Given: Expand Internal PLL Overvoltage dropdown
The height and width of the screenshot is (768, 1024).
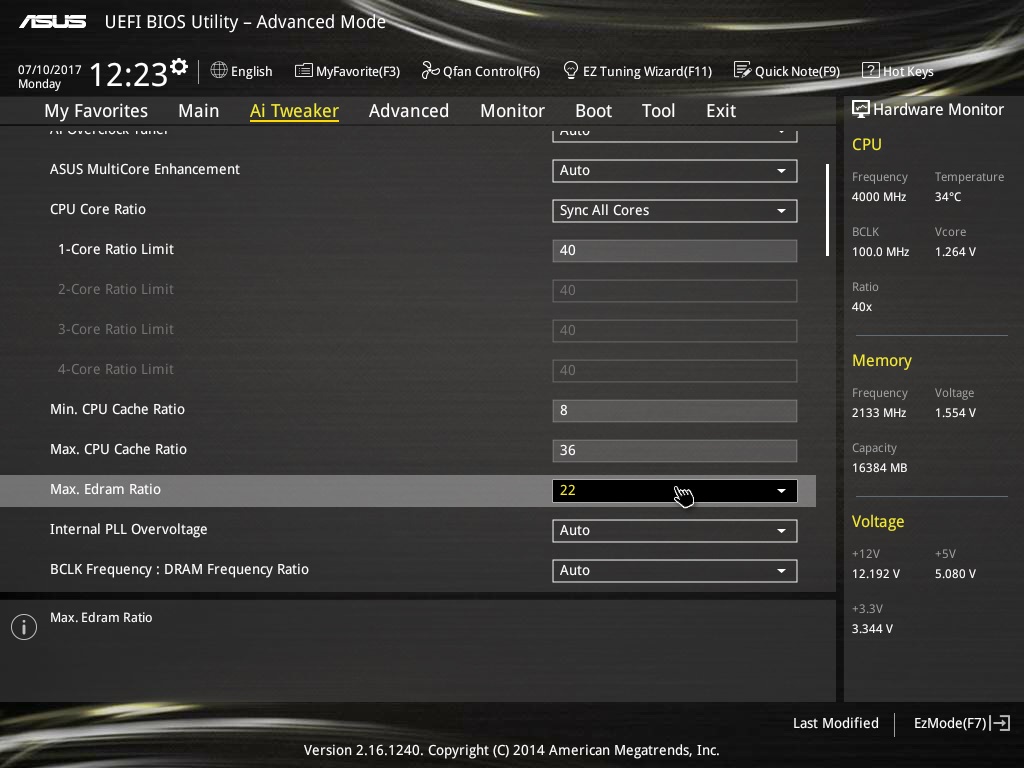Looking at the screenshot, I should [x=675, y=530].
